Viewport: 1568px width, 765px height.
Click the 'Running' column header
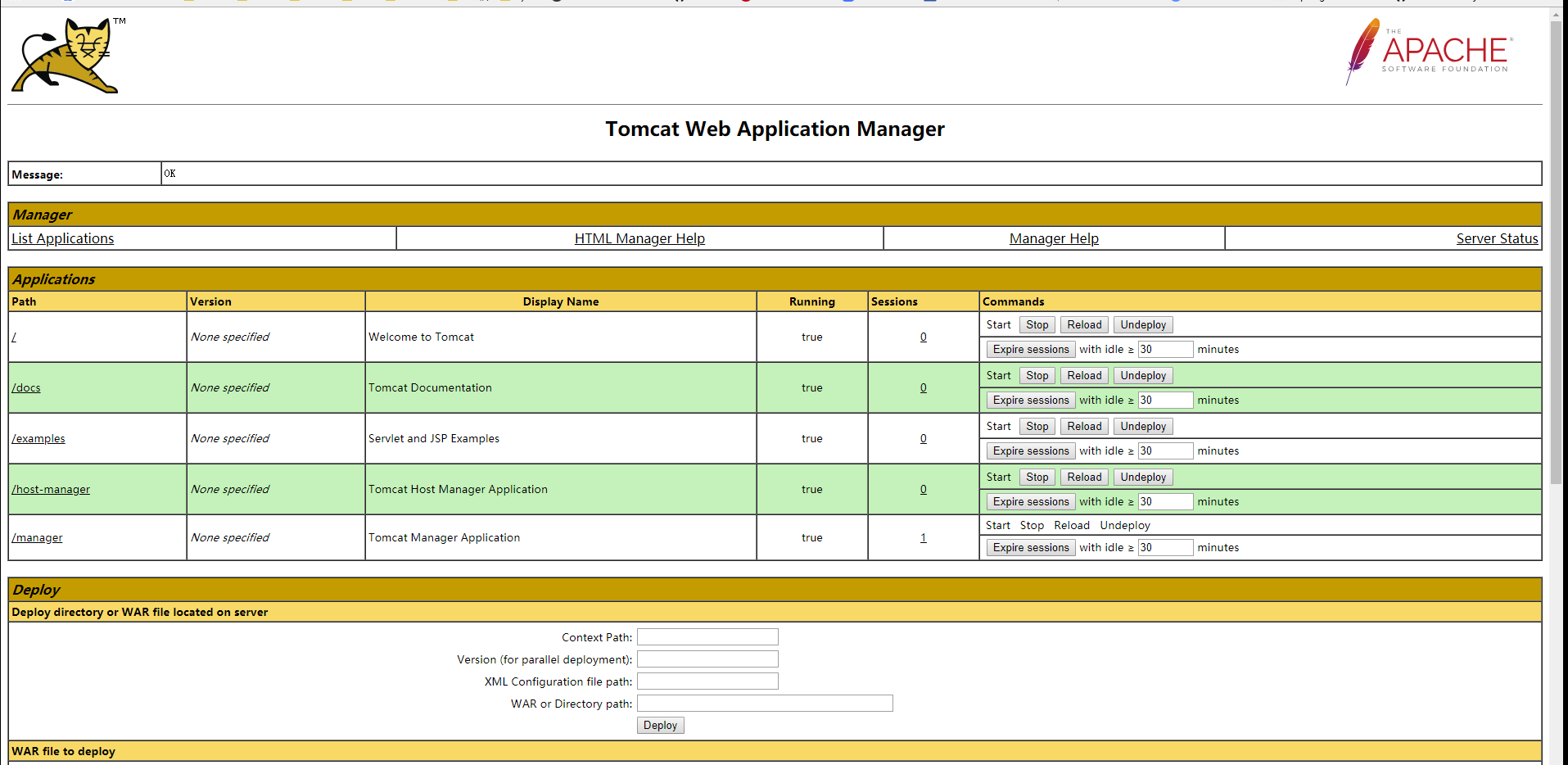tap(811, 301)
